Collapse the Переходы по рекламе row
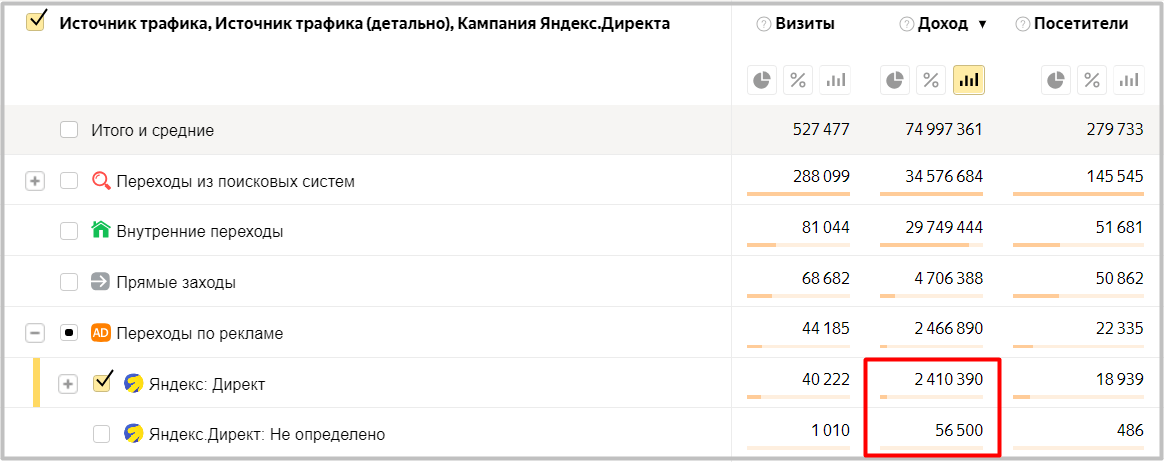 click(x=35, y=332)
